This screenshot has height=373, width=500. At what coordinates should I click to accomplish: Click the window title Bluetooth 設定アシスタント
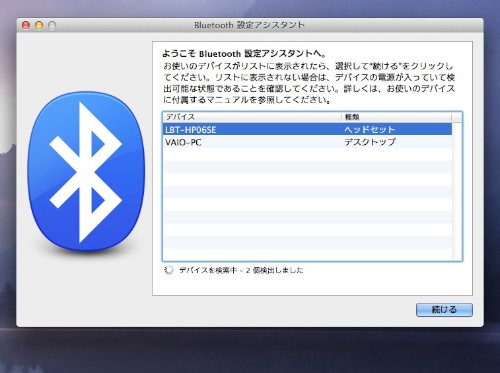coord(250,25)
